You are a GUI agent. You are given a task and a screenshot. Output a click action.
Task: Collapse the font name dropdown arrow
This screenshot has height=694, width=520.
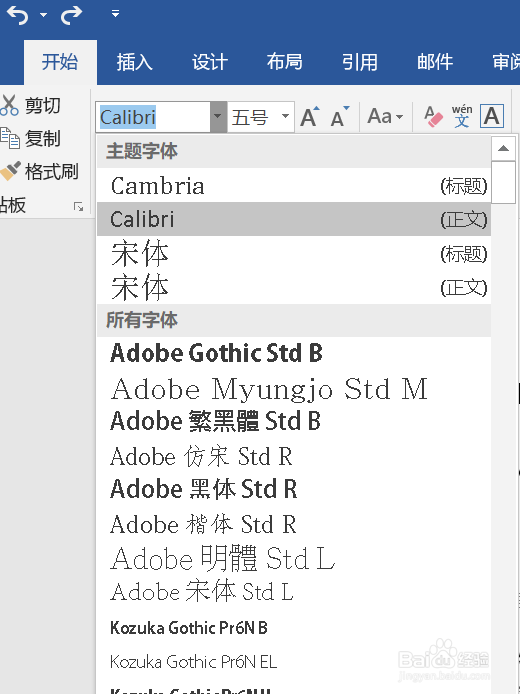[x=218, y=117]
